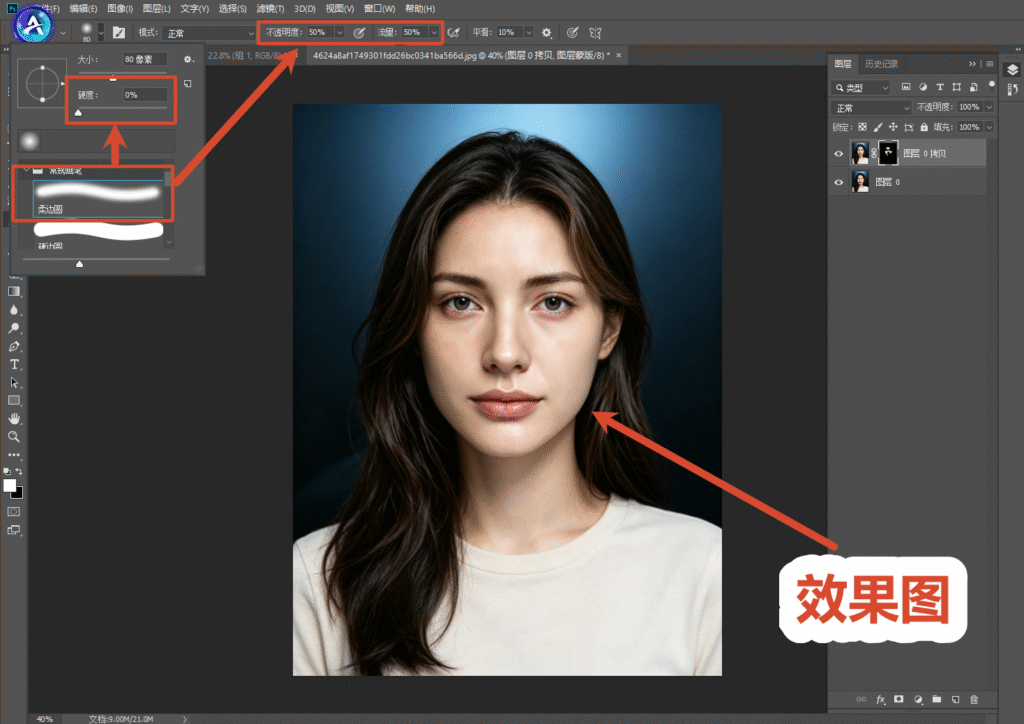Open collapsed Layers panel icon in dock

pos(1012,70)
